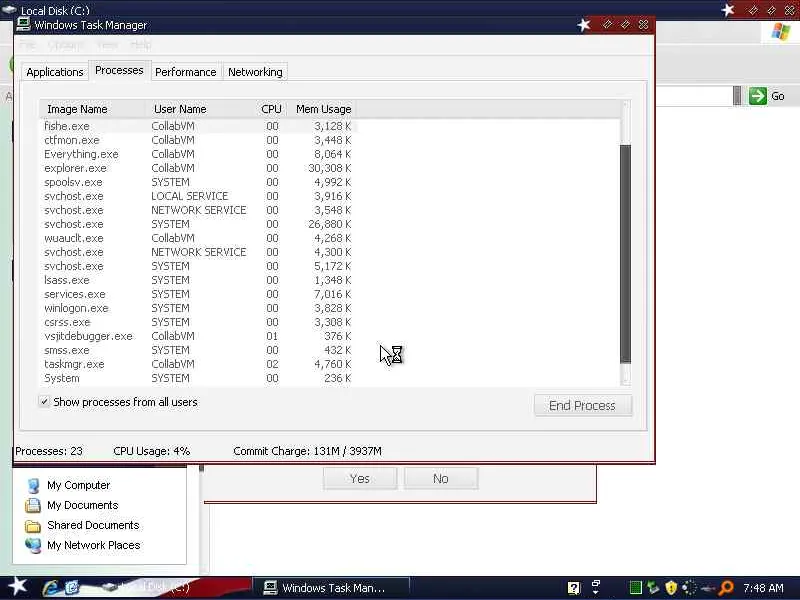Click the Local Disk title bar drive icon
Viewport: 800px width, 600px height.
pos(9,9)
